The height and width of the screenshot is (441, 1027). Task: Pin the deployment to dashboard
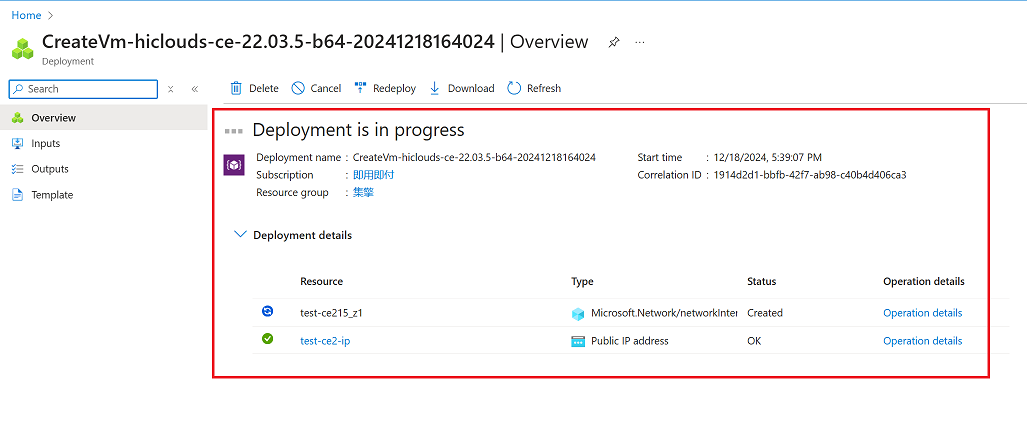tap(613, 43)
